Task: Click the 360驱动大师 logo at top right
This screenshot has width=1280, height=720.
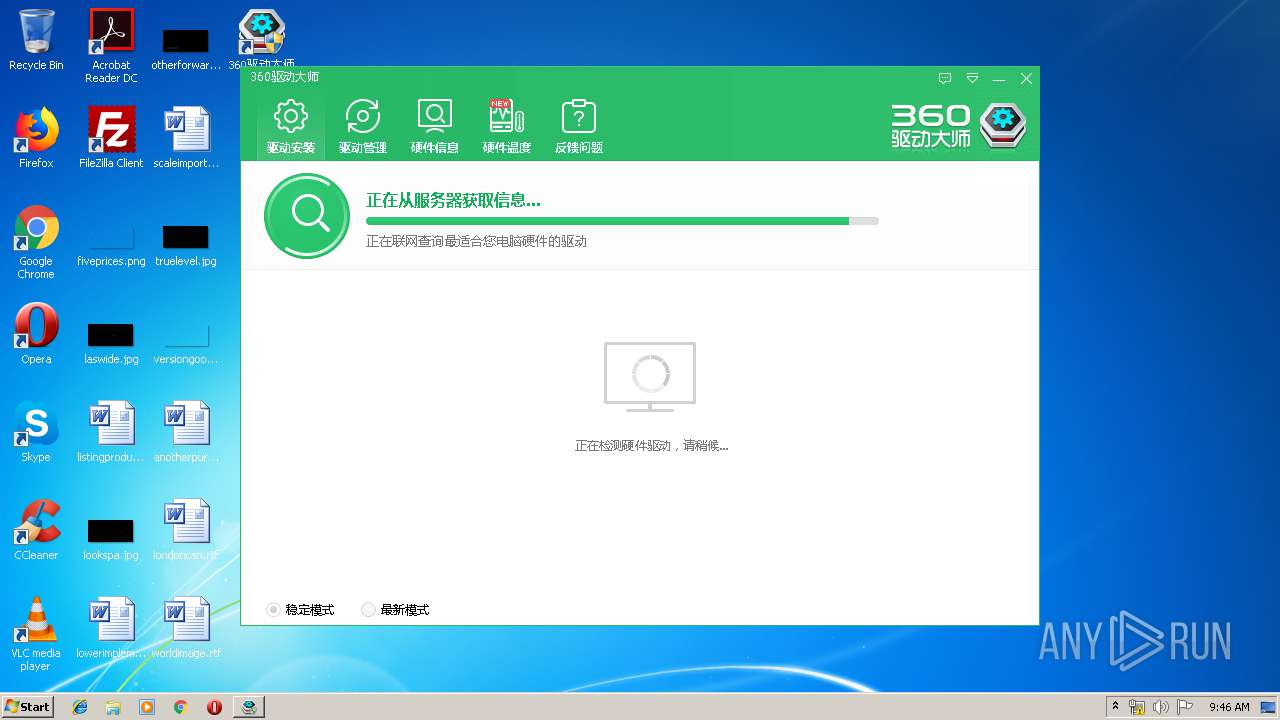Action: click(x=959, y=126)
